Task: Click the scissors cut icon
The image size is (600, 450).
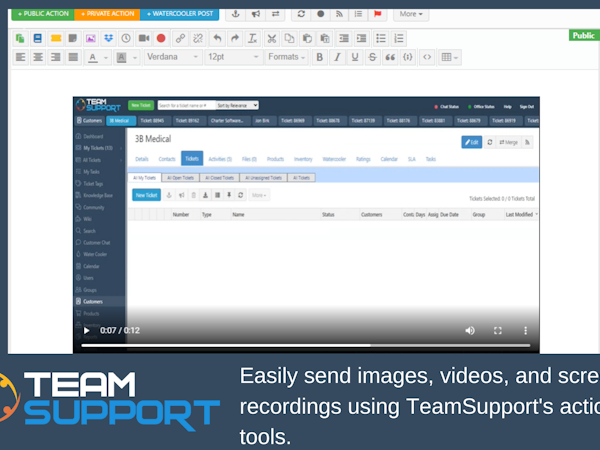Action: pos(272,38)
